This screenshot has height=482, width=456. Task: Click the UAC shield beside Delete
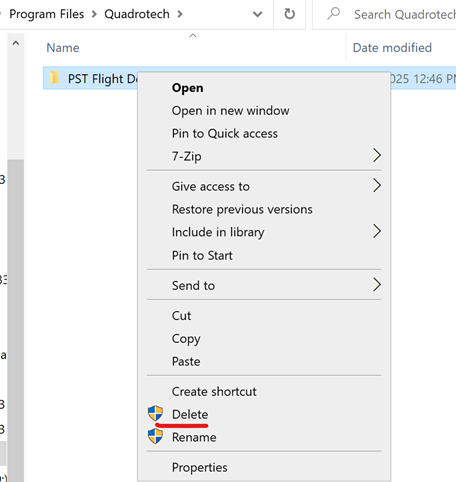(x=155, y=413)
